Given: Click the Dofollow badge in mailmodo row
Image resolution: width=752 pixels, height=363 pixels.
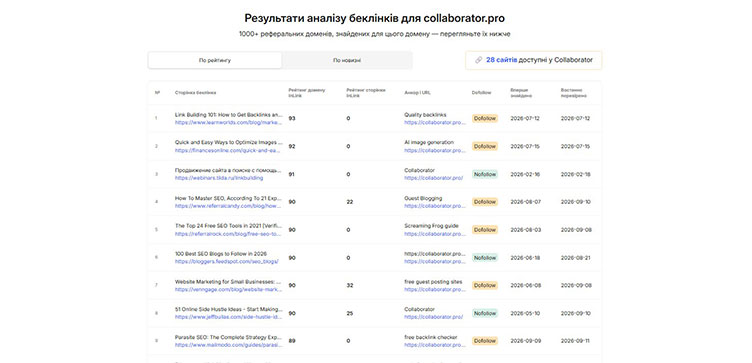Looking at the screenshot, I should point(485,341).
